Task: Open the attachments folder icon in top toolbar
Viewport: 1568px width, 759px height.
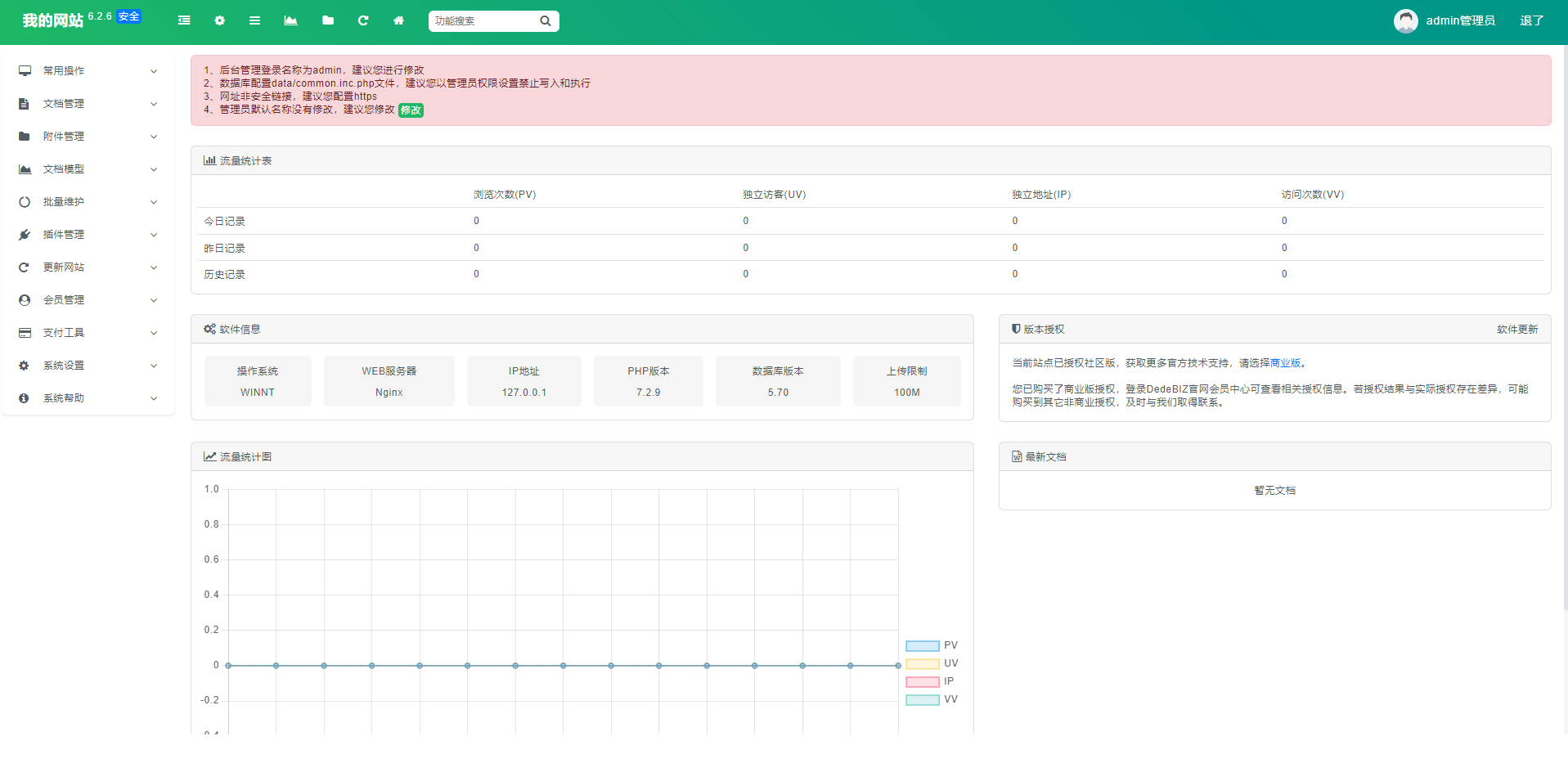Action: tap(327, 20)
